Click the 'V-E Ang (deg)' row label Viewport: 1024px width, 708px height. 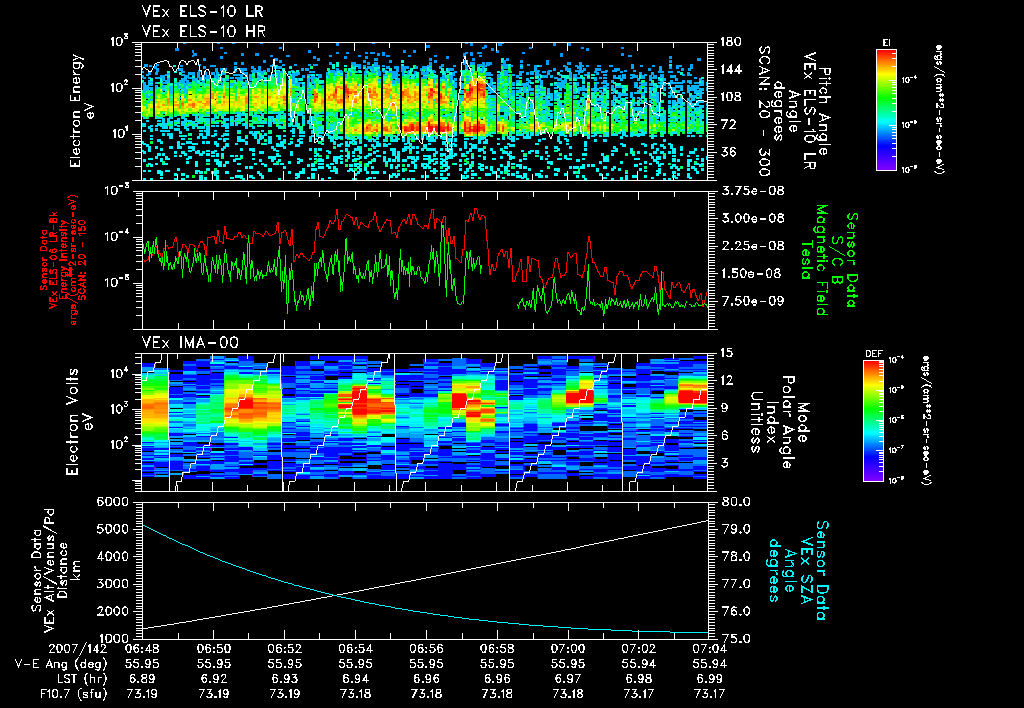(x=60, y=664)
